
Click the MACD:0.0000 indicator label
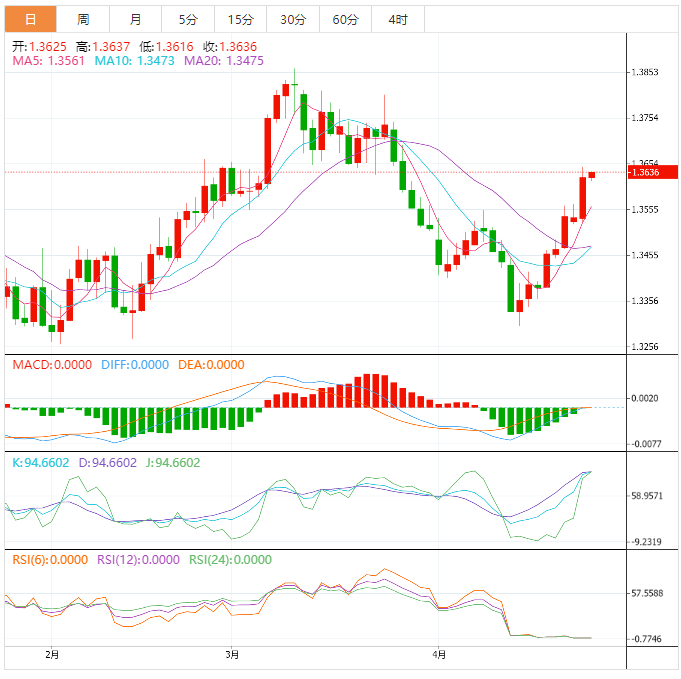coord(52,364)
